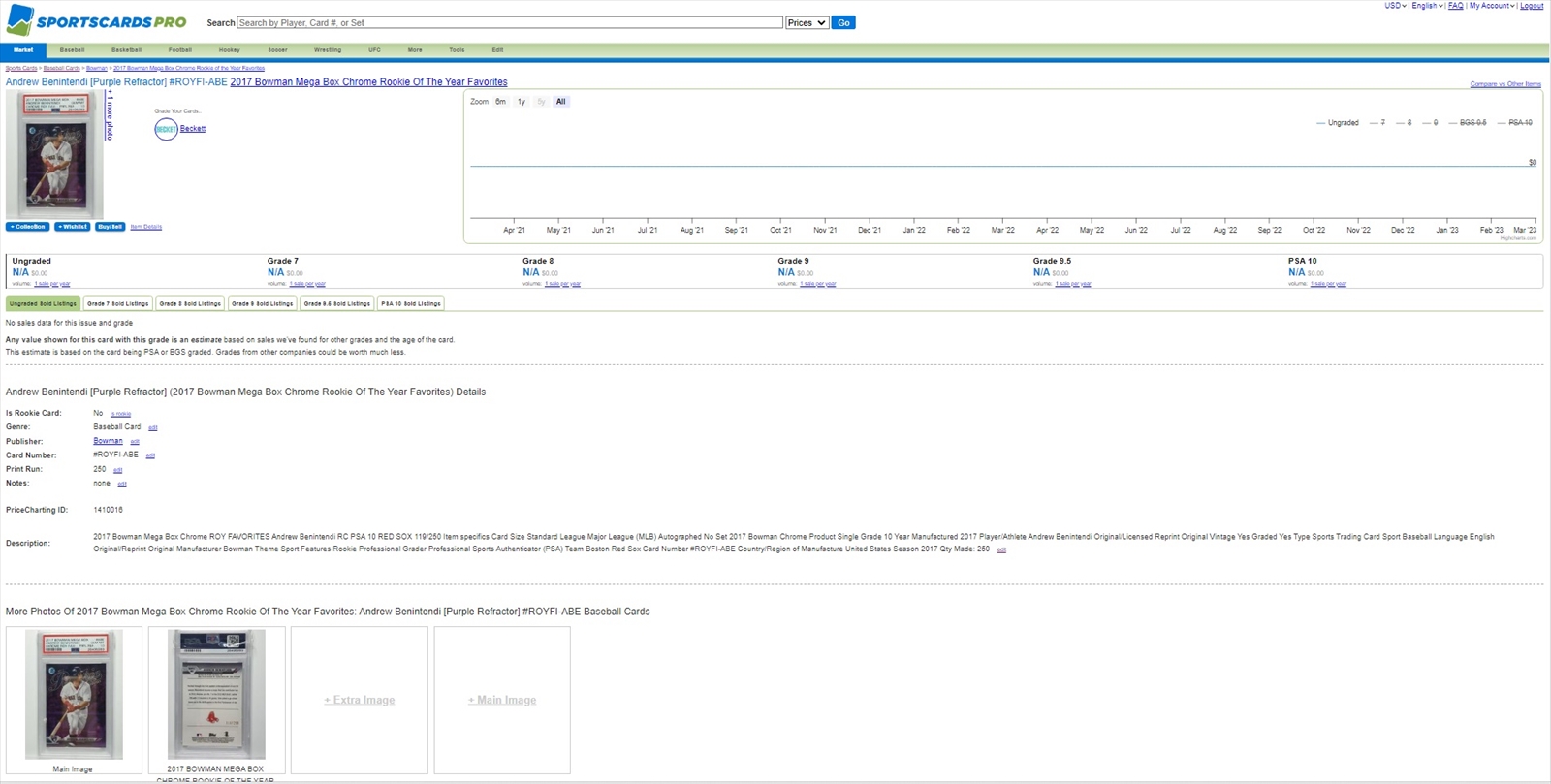This screenshot has height=784, width=1551.
Task: Open the USD currency dropdown
Action: pos(1395,6)
